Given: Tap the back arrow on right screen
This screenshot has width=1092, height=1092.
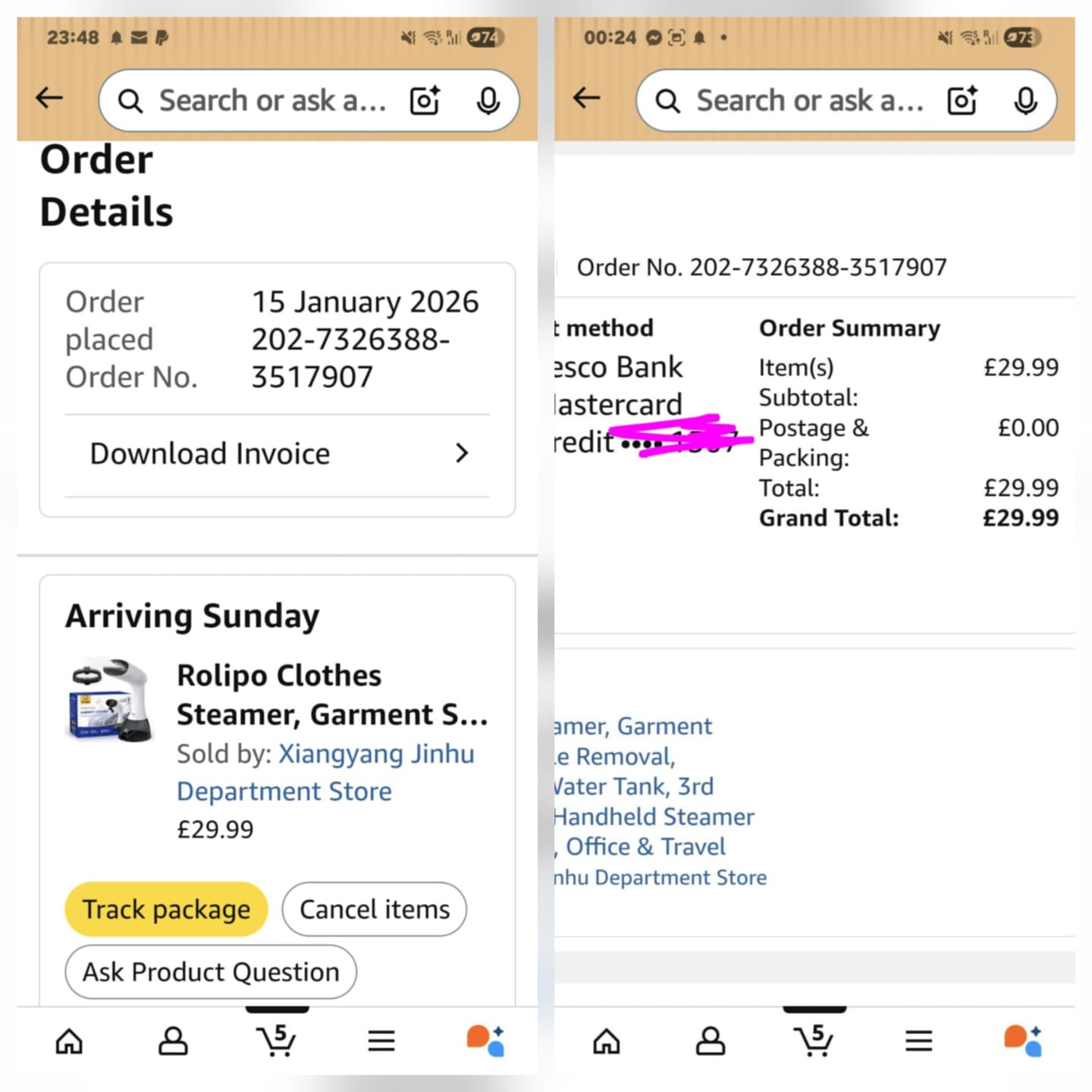Looking at the screenshot, I should pos(586,98).
